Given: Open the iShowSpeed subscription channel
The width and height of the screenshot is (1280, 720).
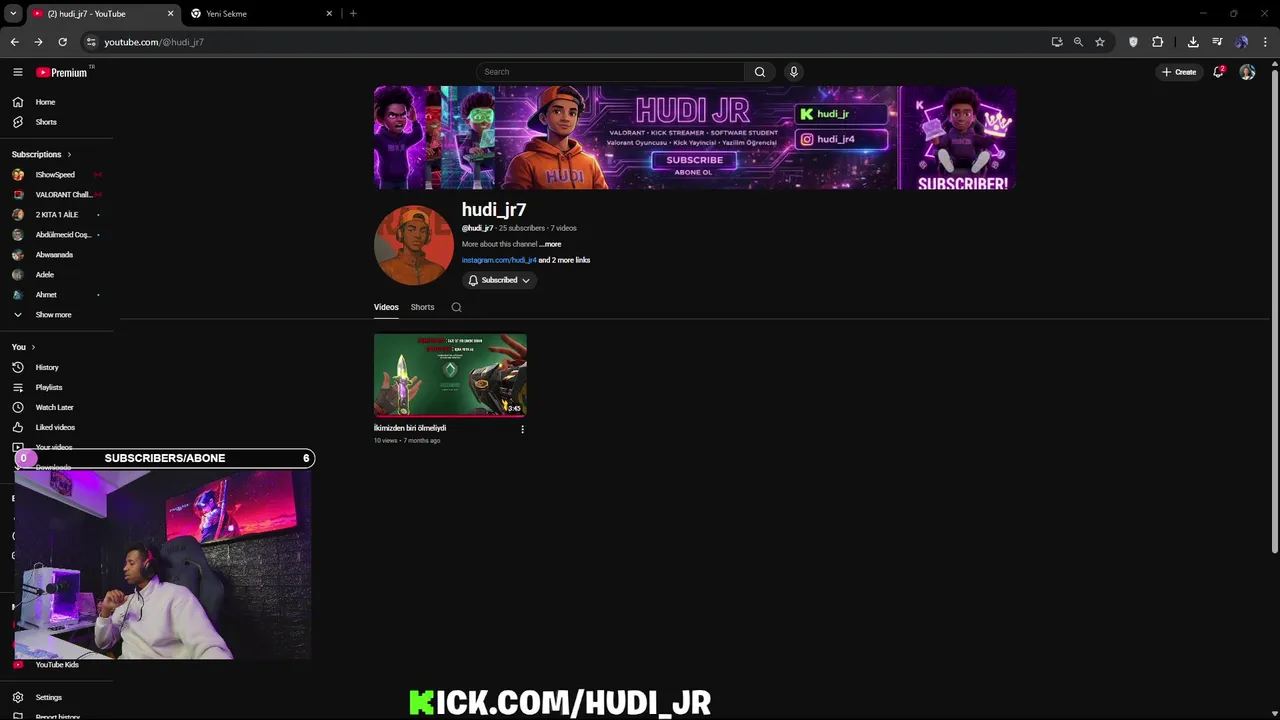Looking at the screenshot, I should pos(56,175).
